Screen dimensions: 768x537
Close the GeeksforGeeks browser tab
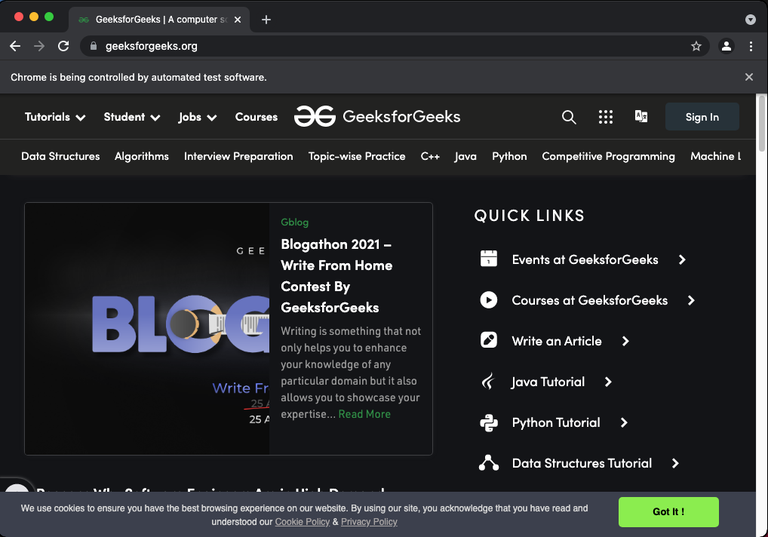point(238,20)
